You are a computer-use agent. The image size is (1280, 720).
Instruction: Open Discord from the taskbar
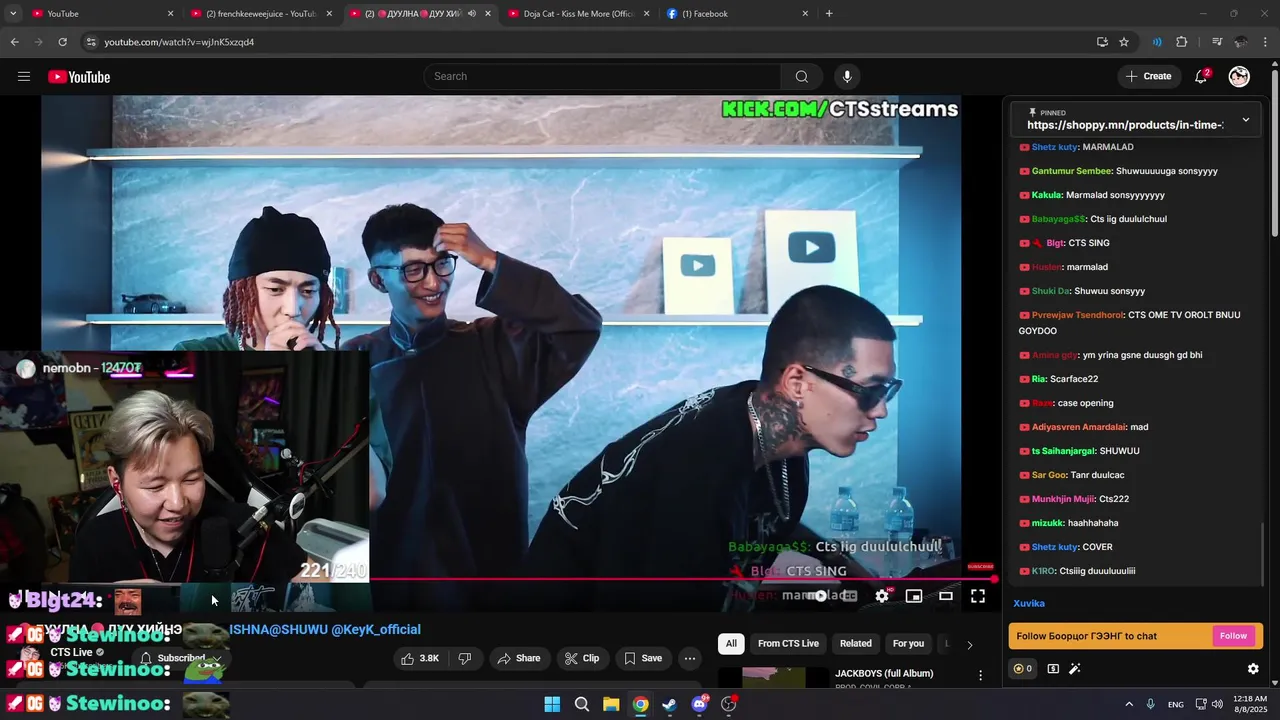click(699, 704)
